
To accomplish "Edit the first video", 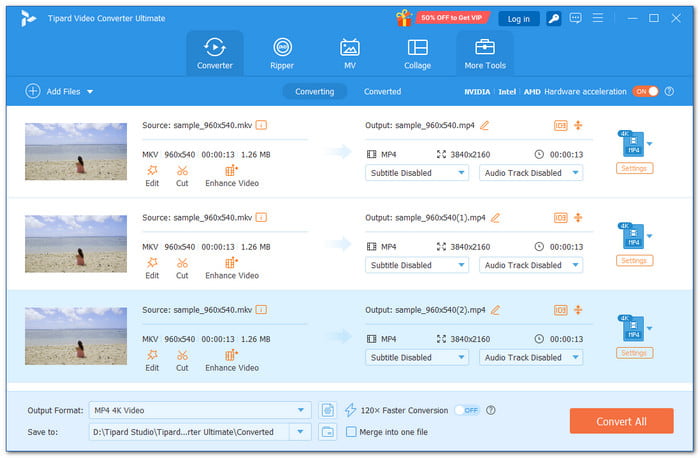I will [152, 176].
